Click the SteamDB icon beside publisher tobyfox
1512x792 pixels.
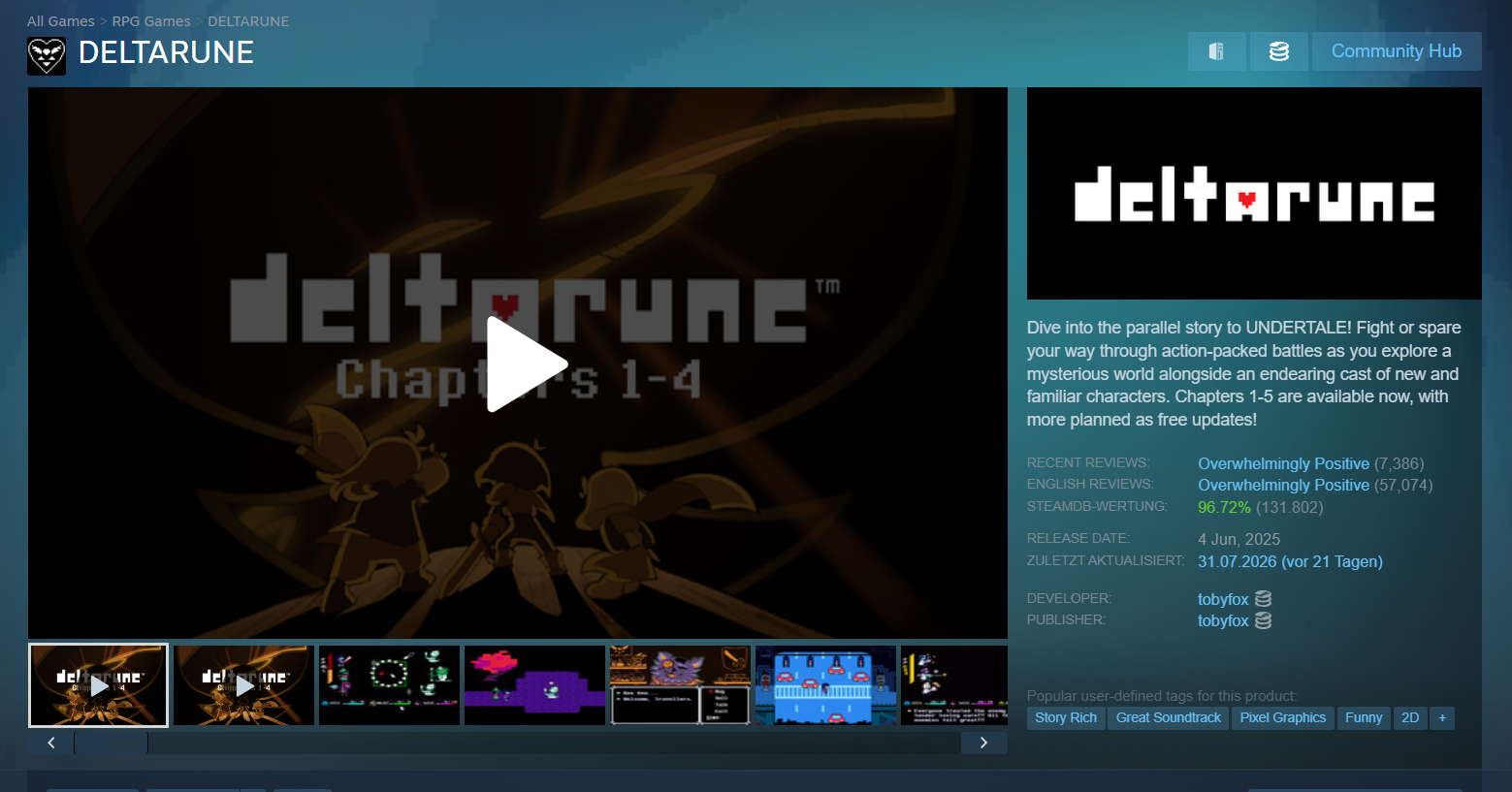[1263, 620]
